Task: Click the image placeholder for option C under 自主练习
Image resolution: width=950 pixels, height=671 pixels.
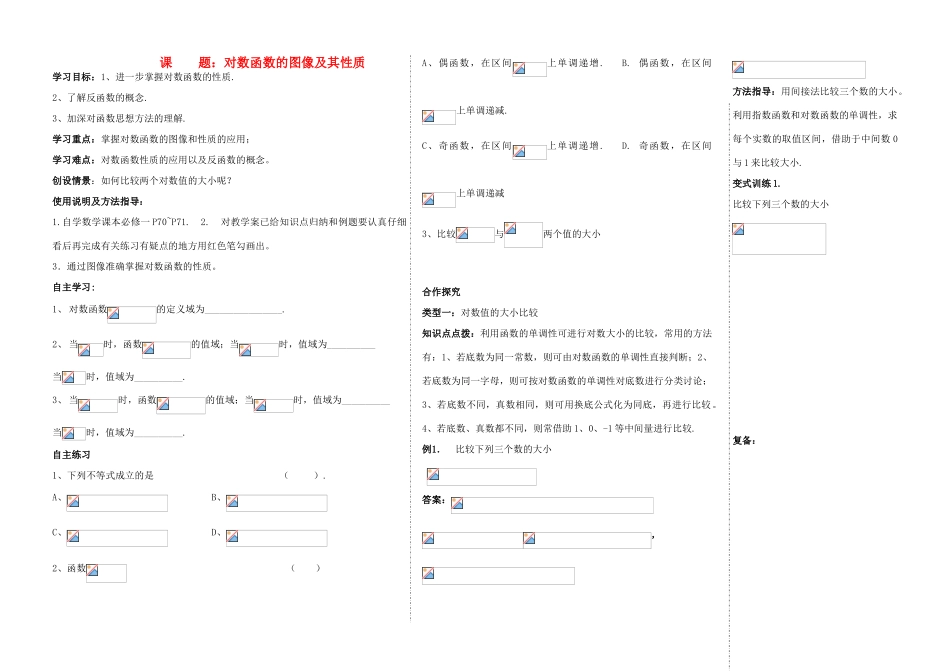Action: coord(117,538)
